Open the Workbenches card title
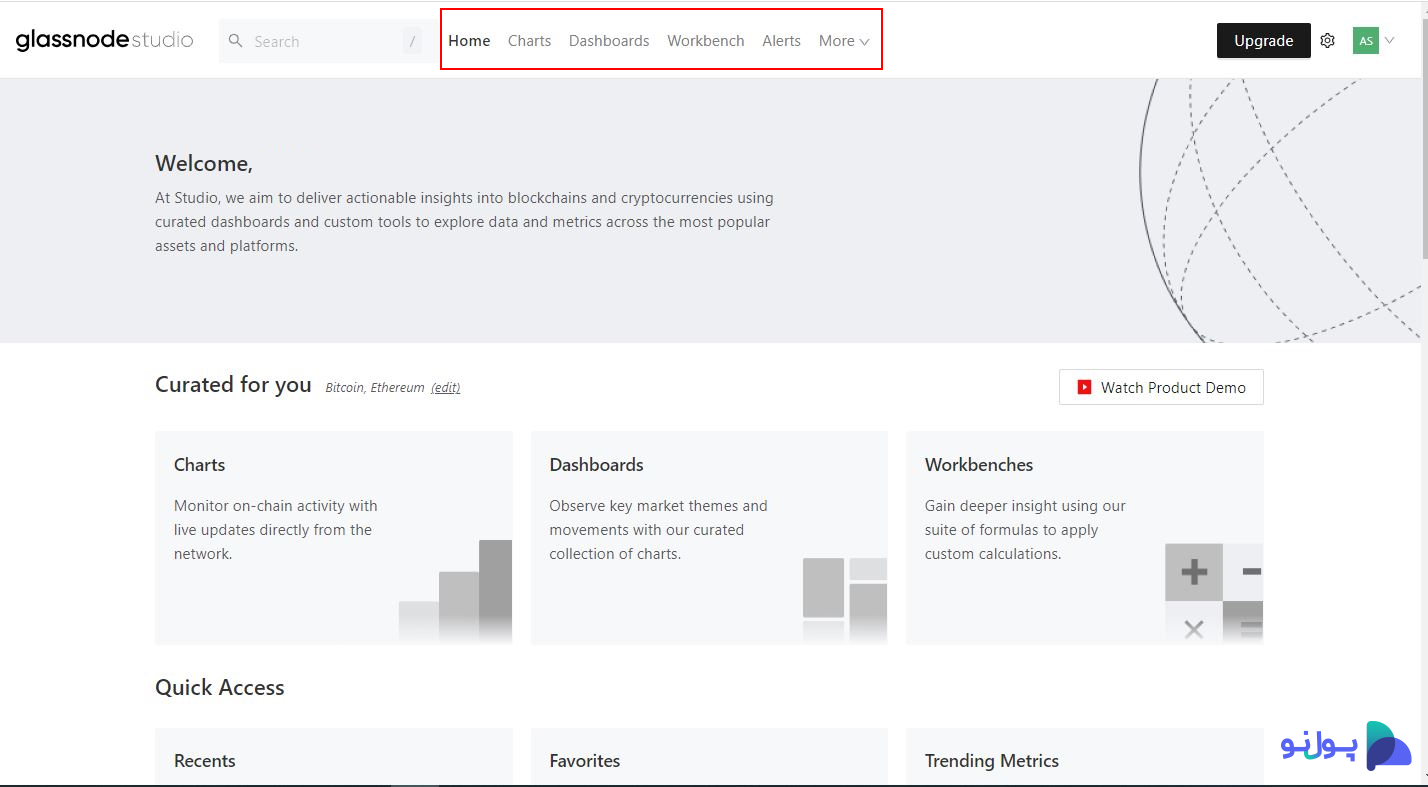The height and width of the screenshot is (787, 1428). 979,465
